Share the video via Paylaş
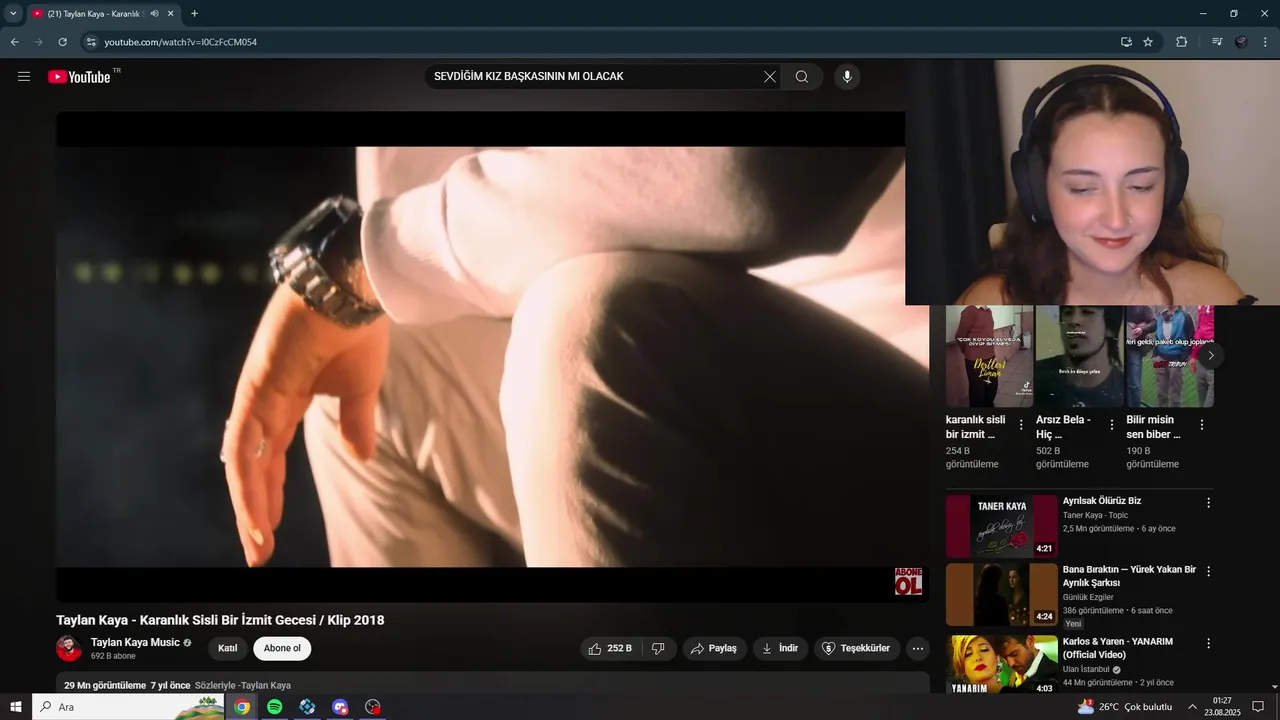The width and height of the screenshot is (1280, 720). tap(714, 649)
